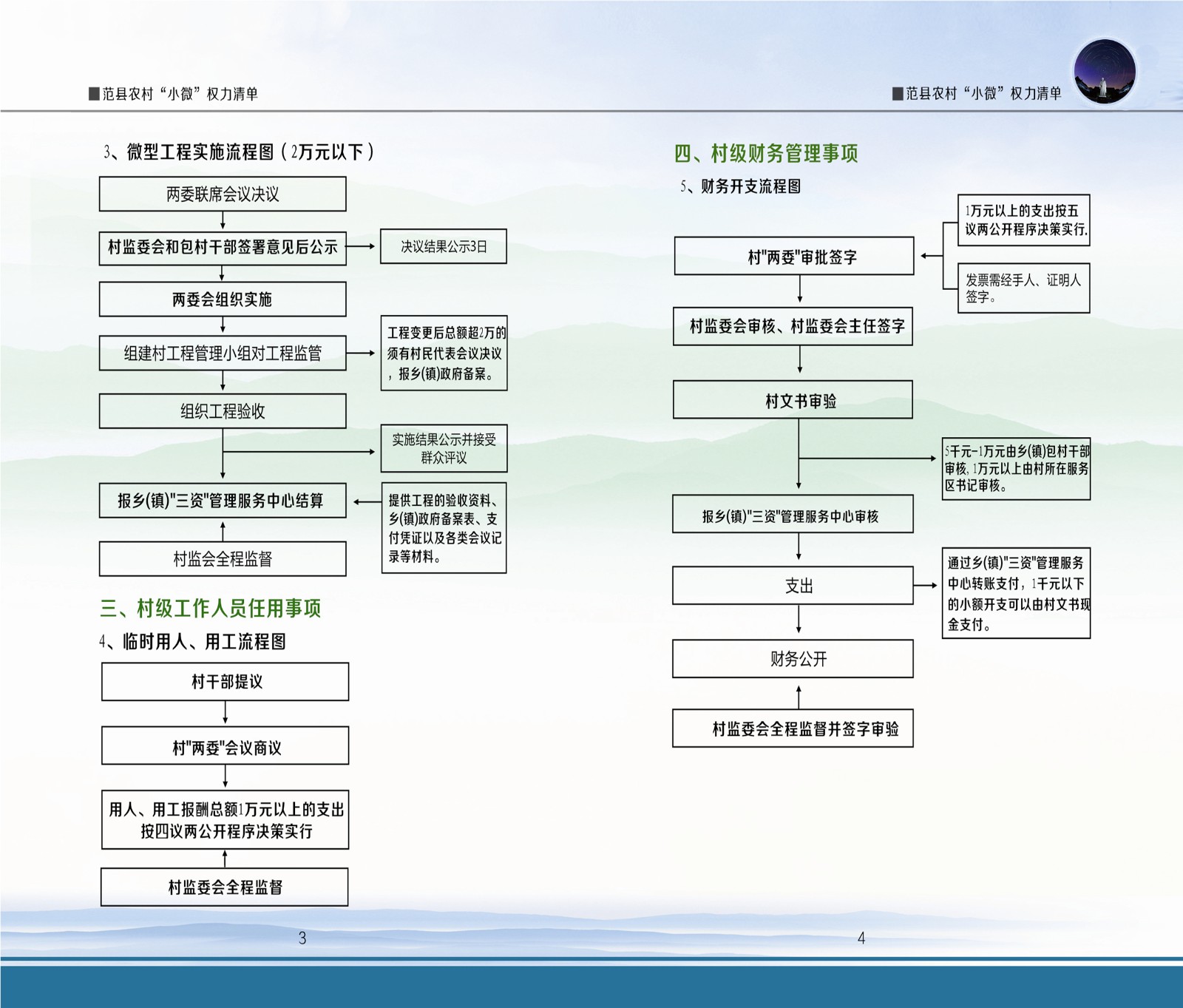Select the '实施结果公示并接受群众评议' note box

[444, 448]
